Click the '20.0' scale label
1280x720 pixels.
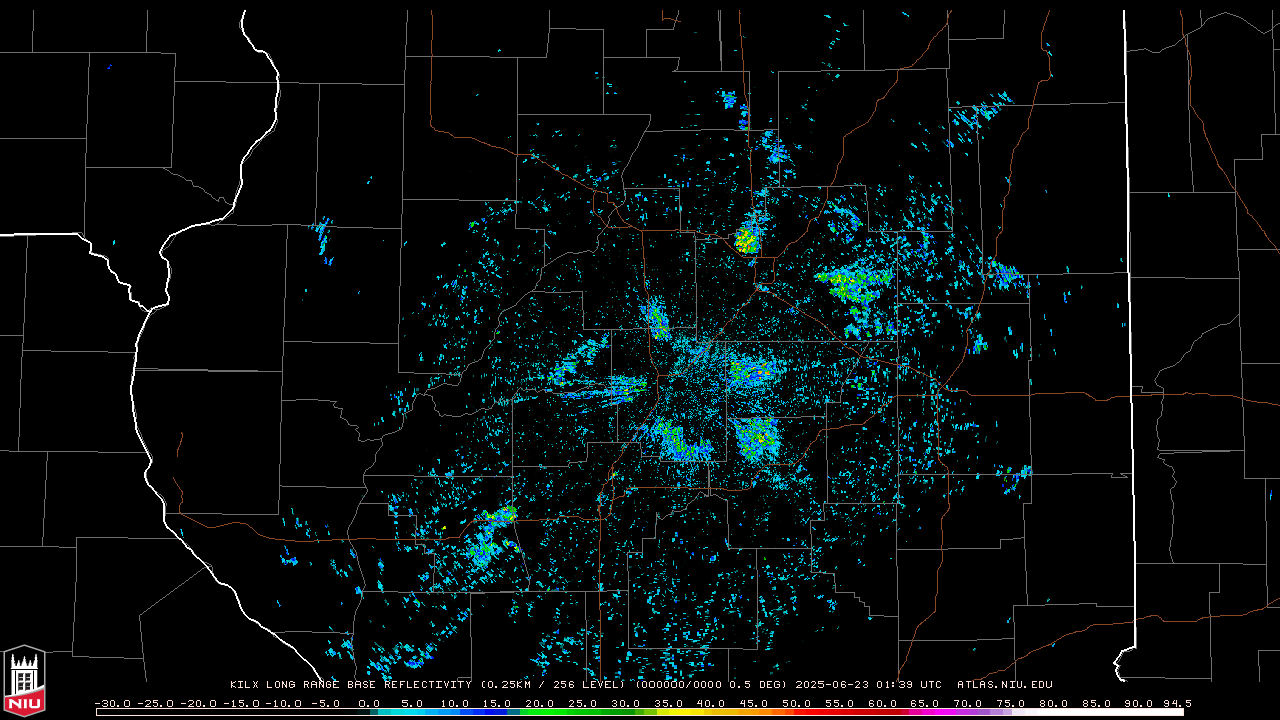coord(540,704)
